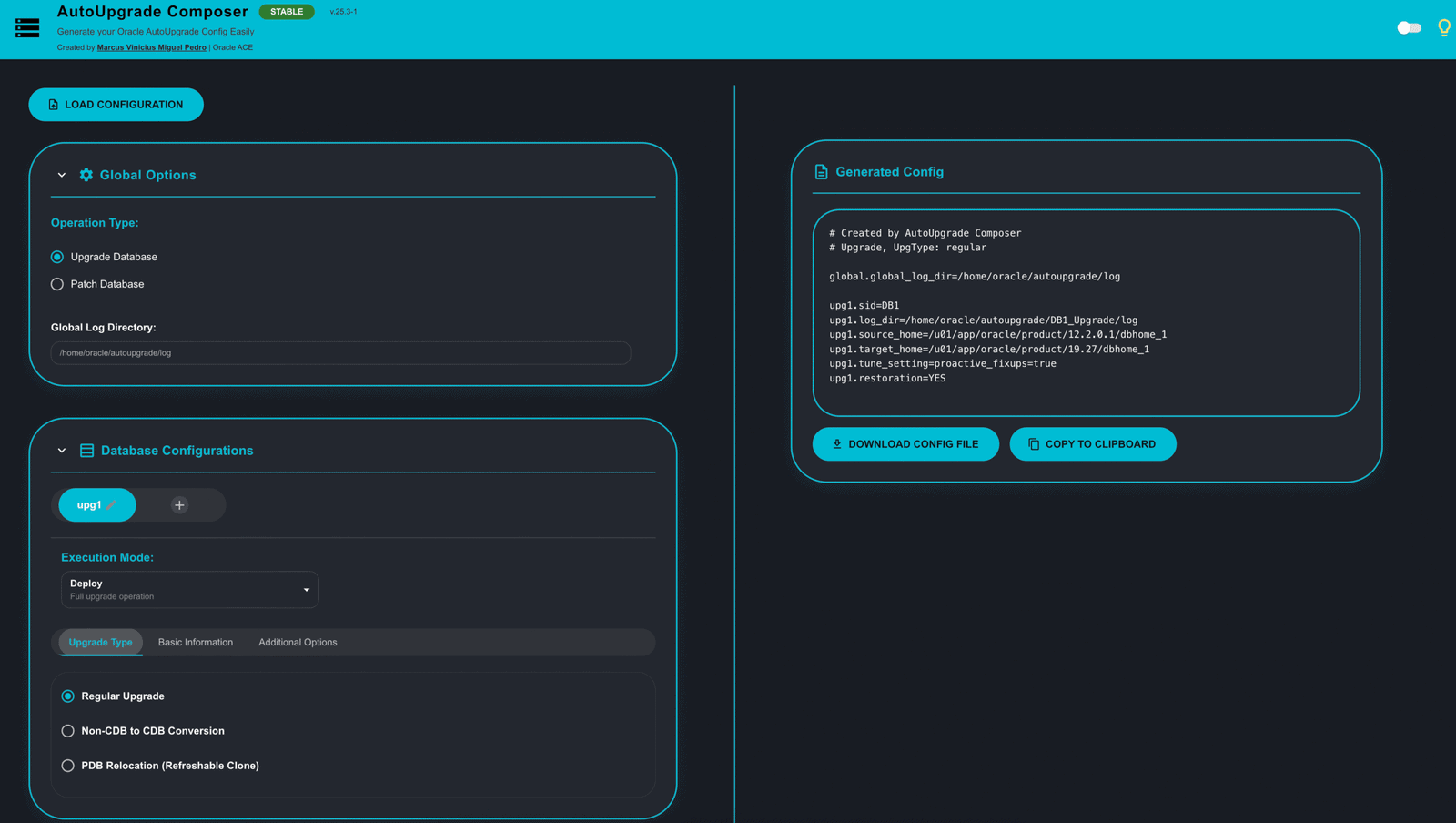Viewport: 1456px width, 823px height.
Task: Click the lightbulb icon in header
Action: click(1443, 27)
